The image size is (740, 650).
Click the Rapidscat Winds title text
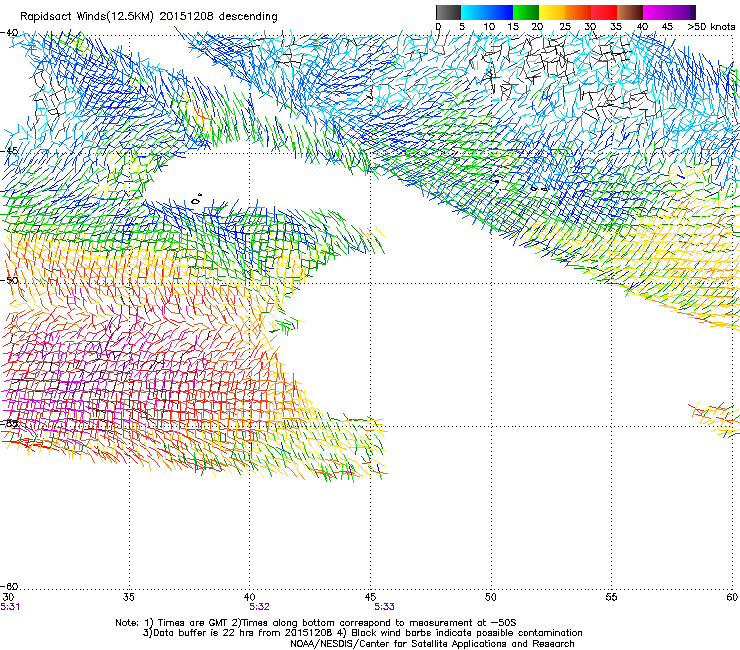point(149,16)
